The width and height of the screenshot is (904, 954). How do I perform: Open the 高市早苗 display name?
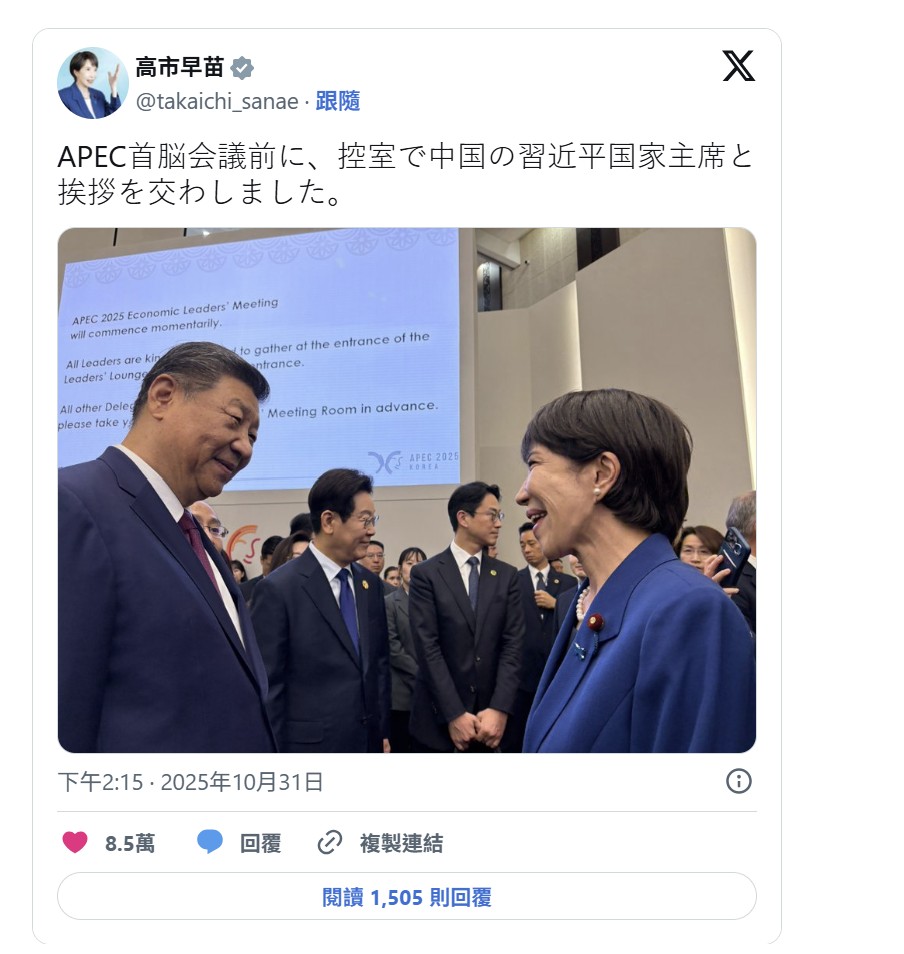click(179, 68)
